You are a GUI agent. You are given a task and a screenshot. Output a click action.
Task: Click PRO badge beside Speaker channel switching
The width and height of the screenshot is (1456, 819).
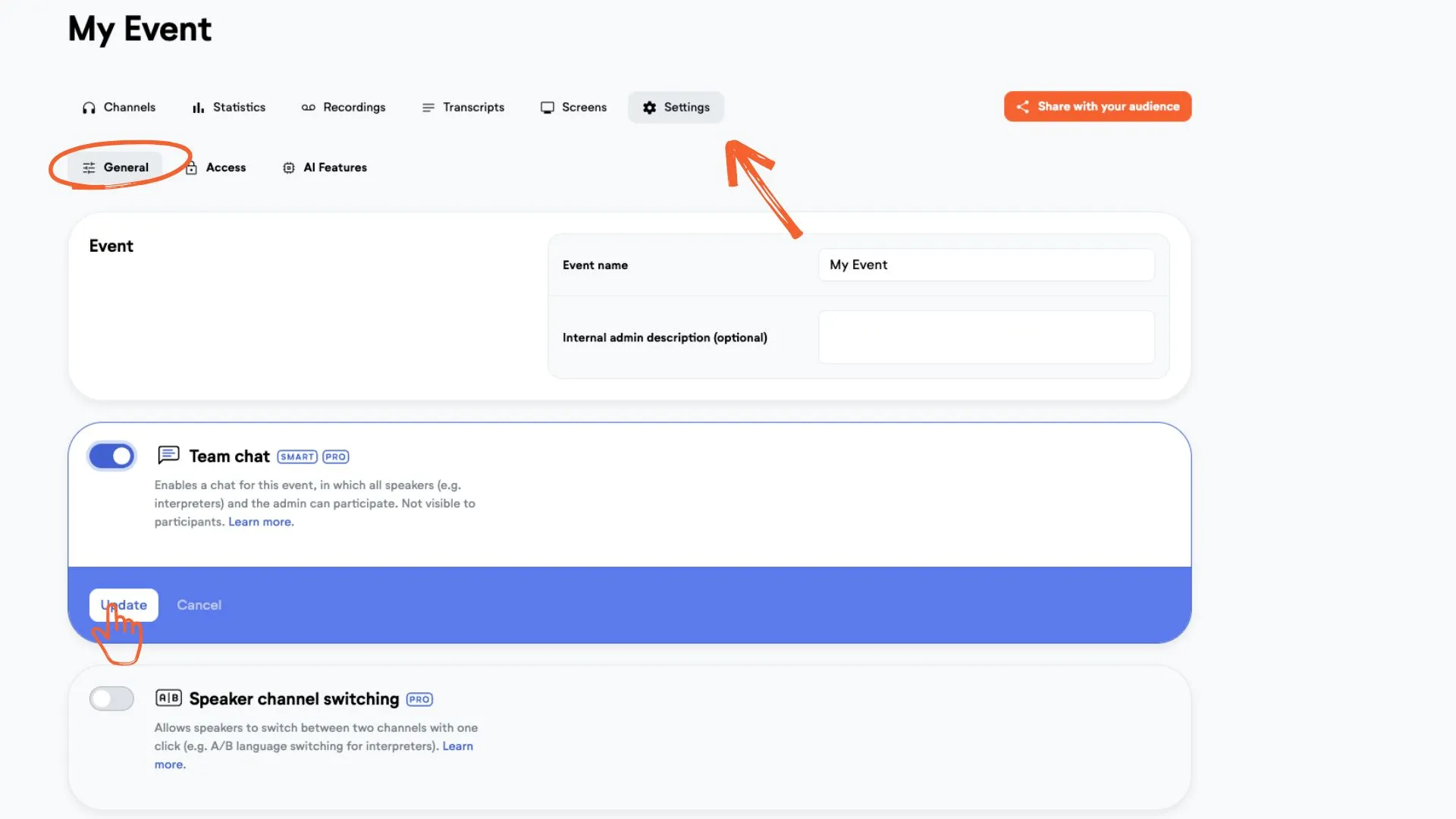pos(419,699)
